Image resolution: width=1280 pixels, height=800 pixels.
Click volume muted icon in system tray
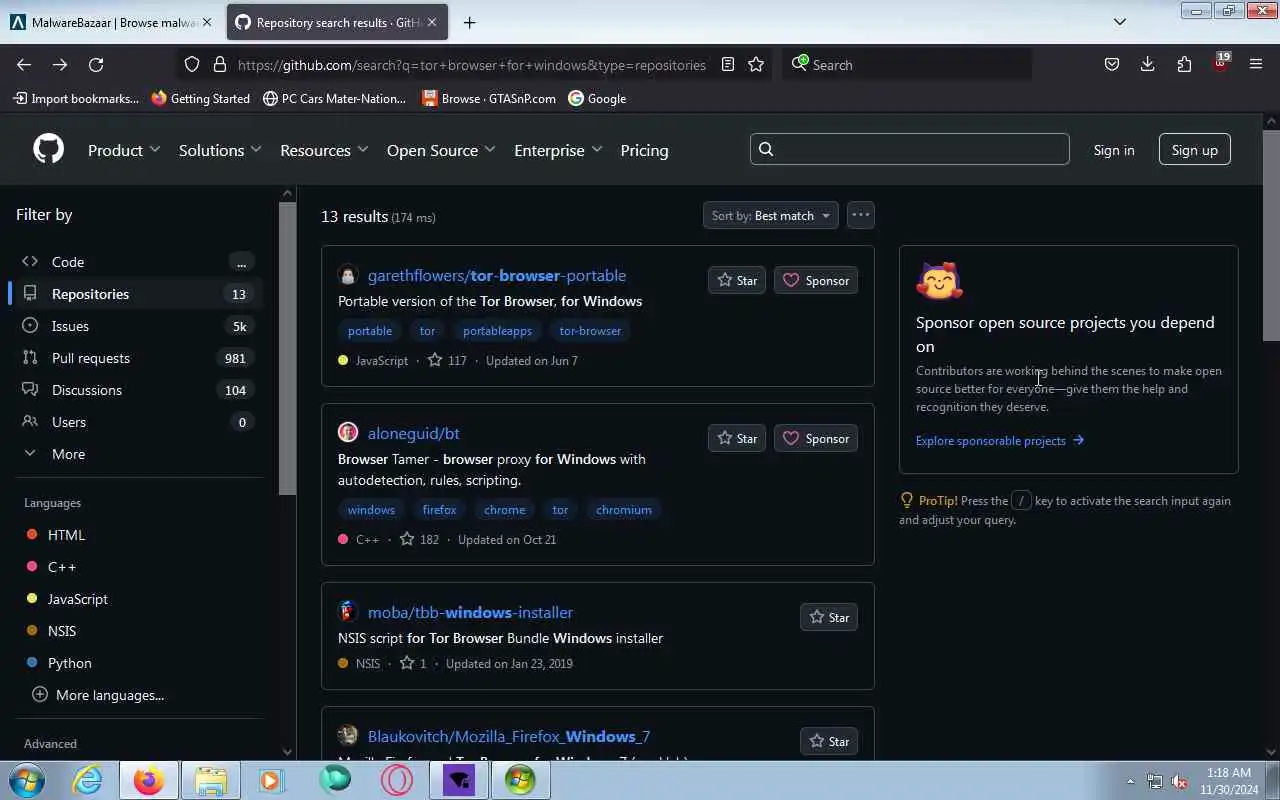[1179, 781]
